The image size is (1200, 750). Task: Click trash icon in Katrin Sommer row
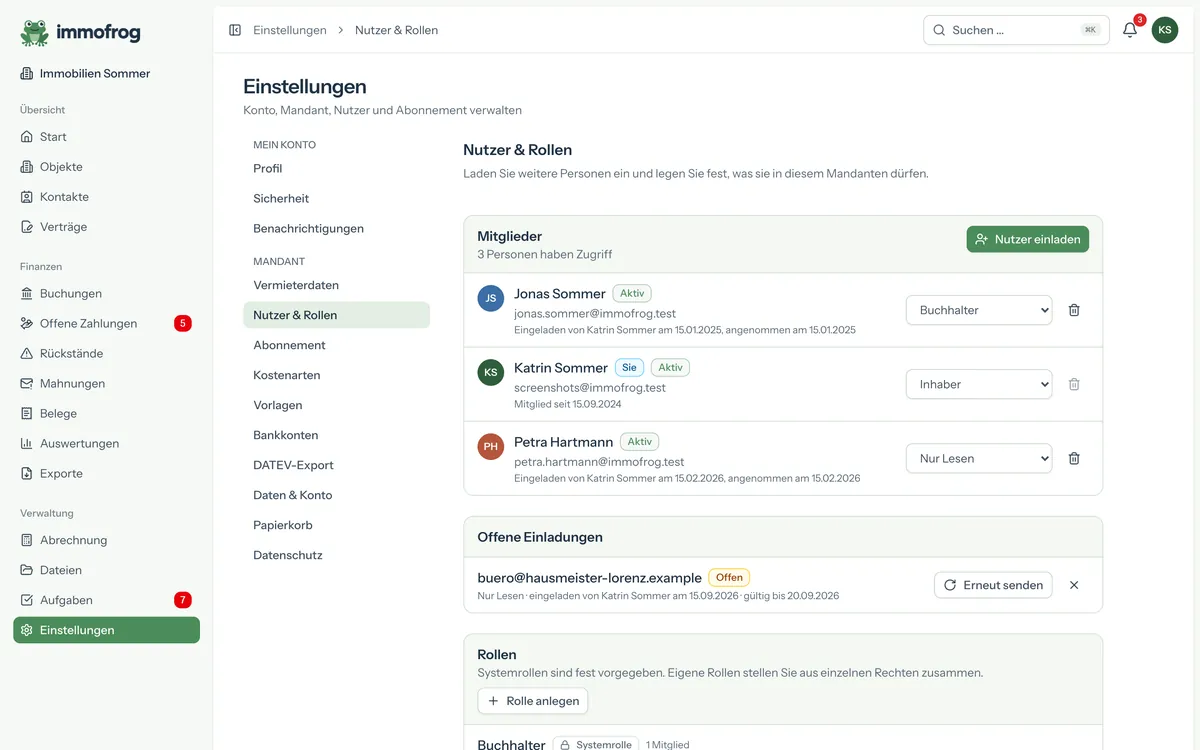[x=1074, y=384]
